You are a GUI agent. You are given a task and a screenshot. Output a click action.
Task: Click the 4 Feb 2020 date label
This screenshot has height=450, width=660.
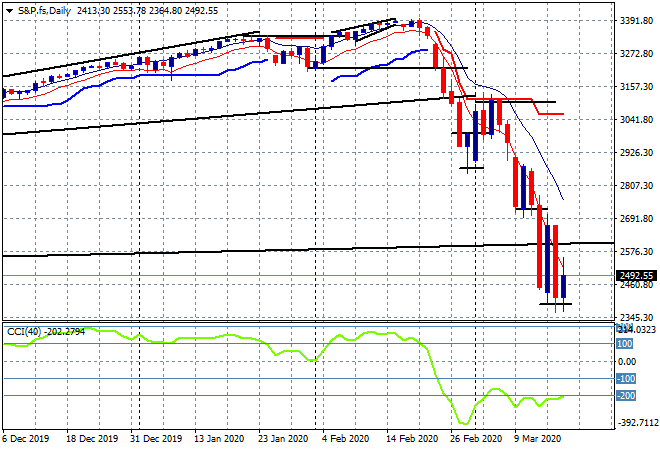[x=345, y=439]
